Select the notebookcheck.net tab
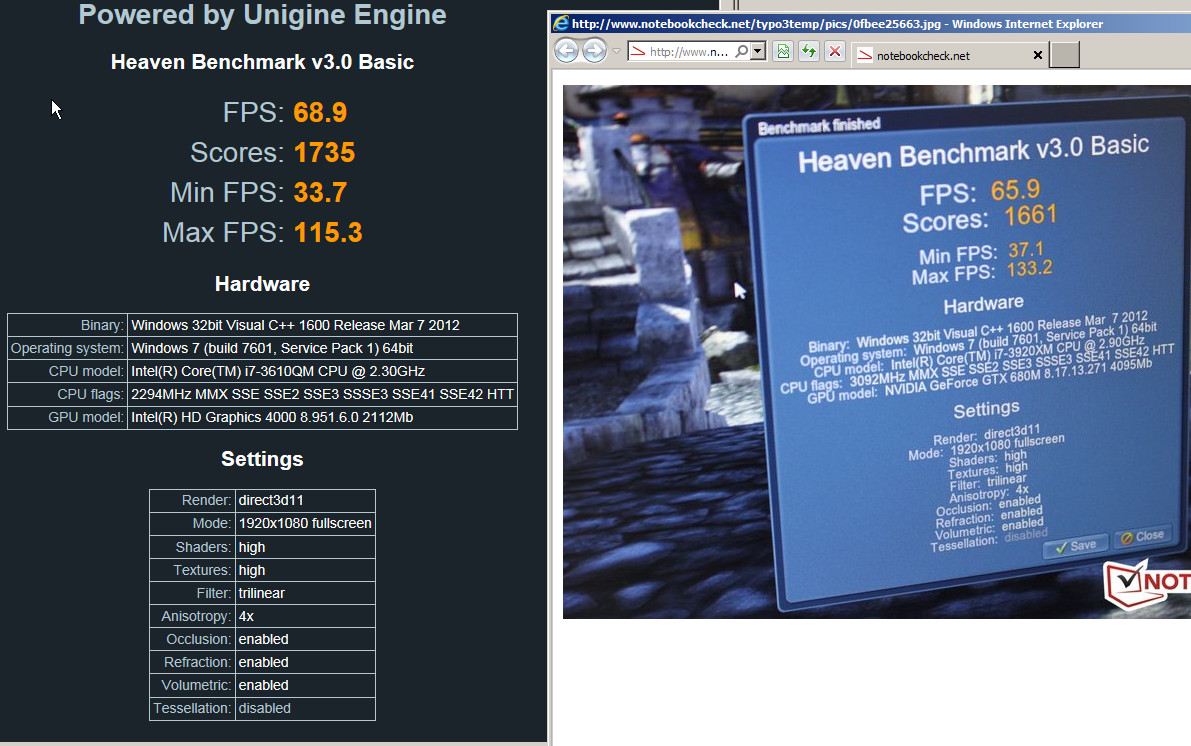1191x746 pixels. (x=949, y=55)
